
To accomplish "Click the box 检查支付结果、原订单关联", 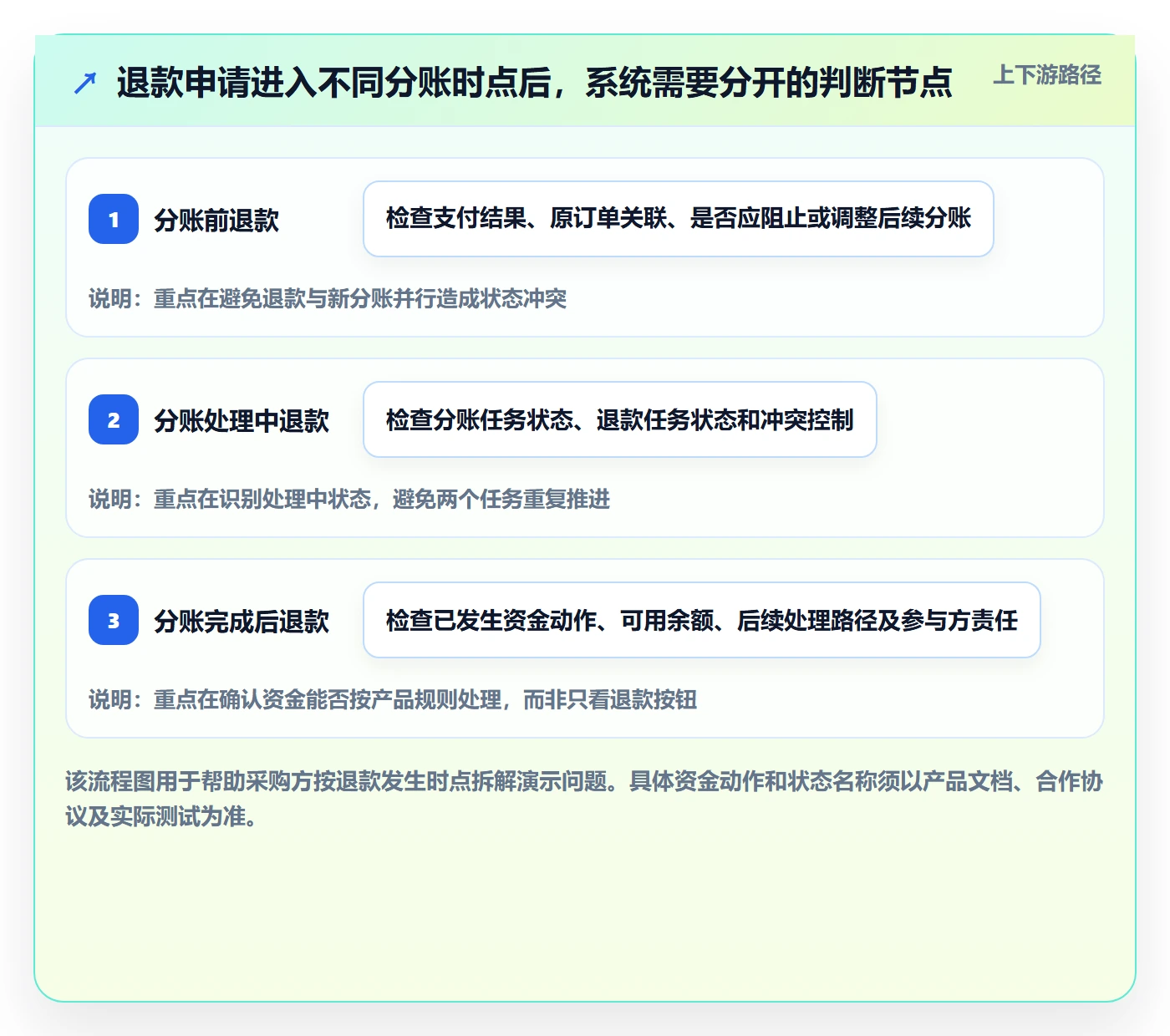I will [679, 219].
